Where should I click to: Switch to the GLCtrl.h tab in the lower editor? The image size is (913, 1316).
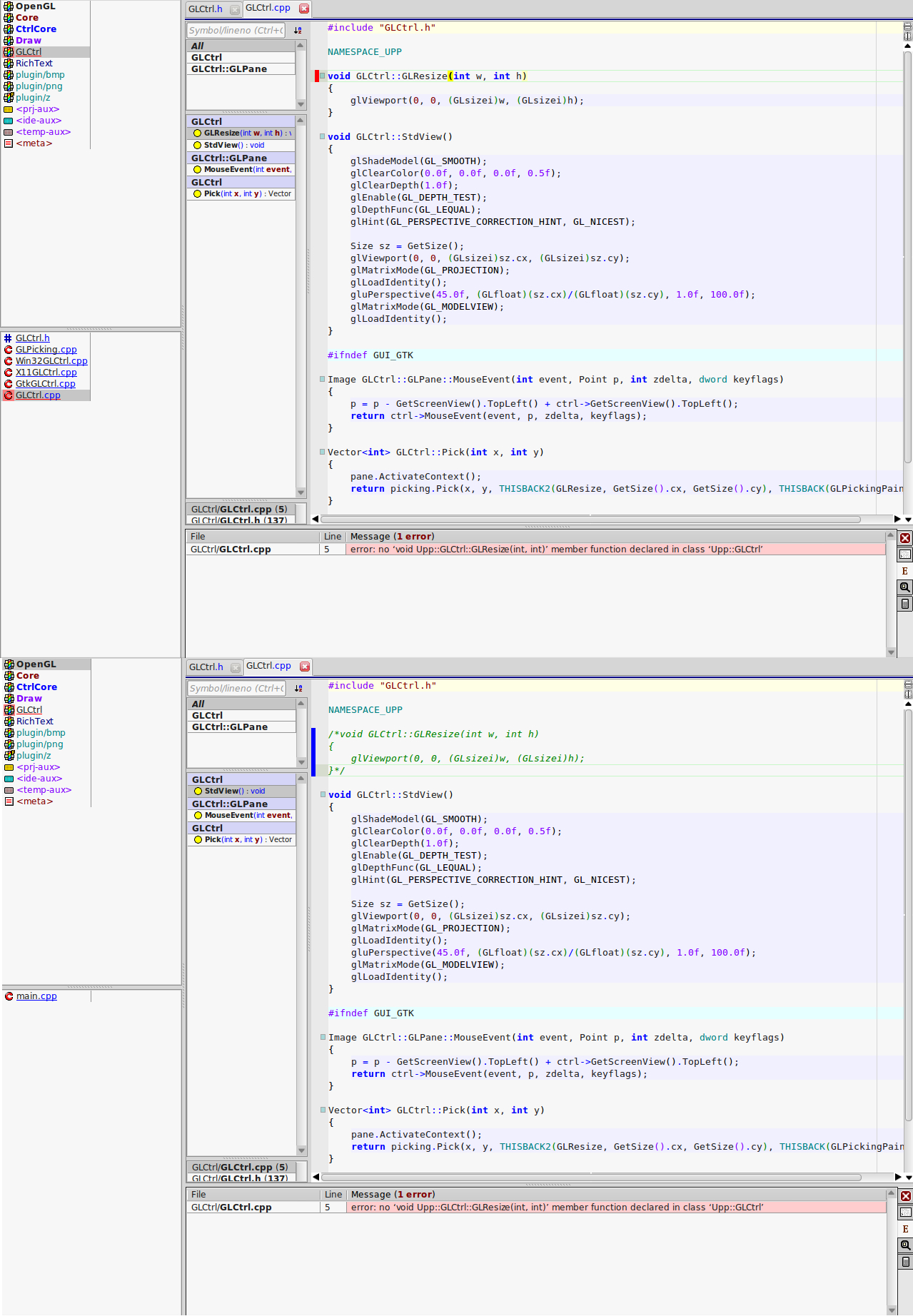click(206, 667)
